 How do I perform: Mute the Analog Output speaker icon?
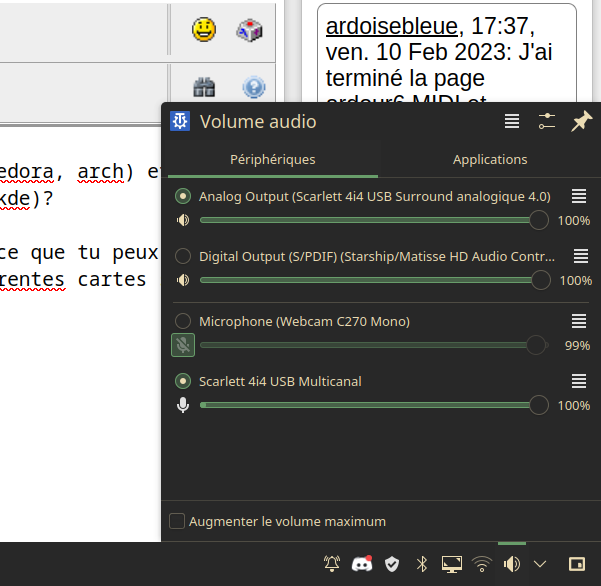point(183,220)
